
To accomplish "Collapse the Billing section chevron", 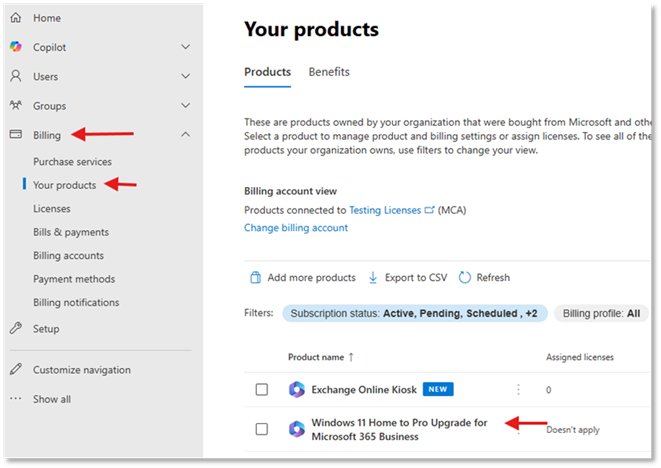I will [185, 134].
